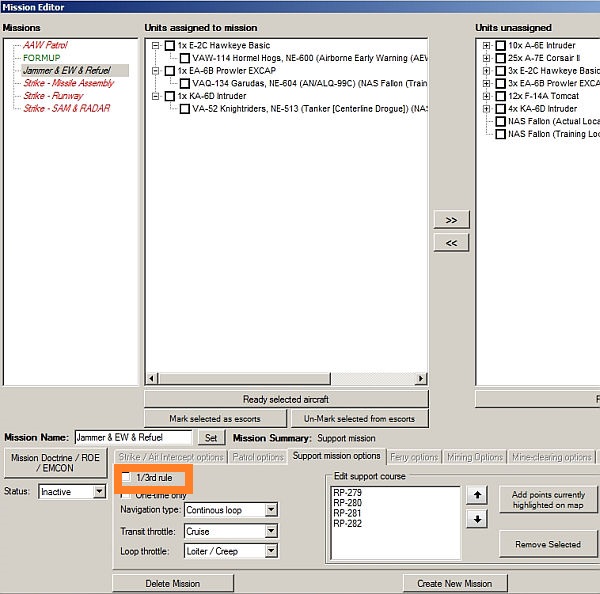This screenshot has width=600, height=594.
Task: Expand the 3x EA-6B Prowler EXCAP unassigned node
Action: (x=486, y=83)
